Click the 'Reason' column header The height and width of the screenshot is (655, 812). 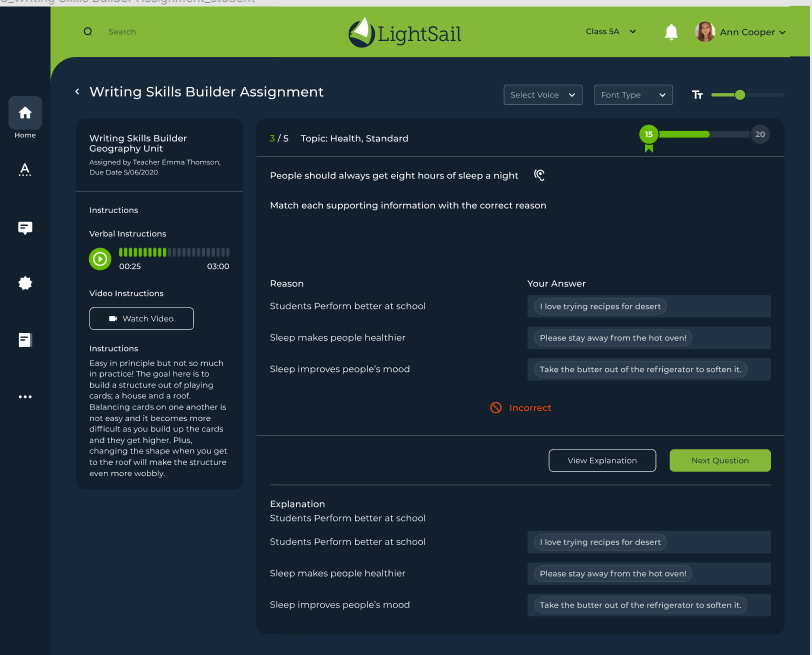[x=286, y=284]
